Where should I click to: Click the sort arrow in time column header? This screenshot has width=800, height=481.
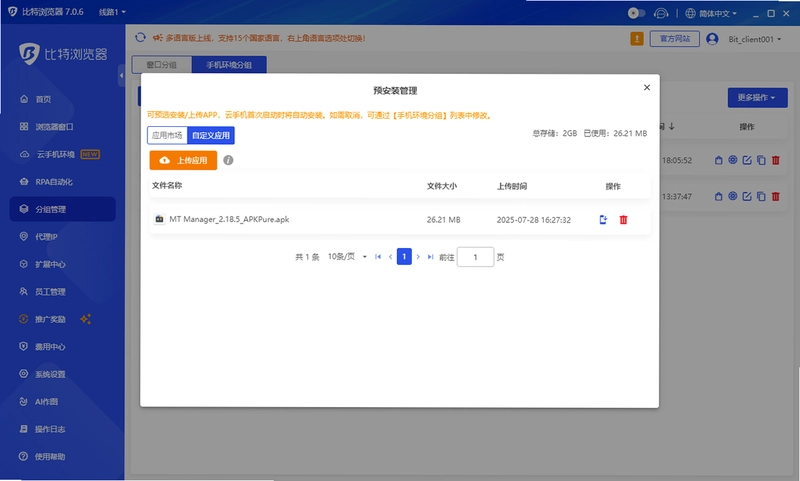671,126
